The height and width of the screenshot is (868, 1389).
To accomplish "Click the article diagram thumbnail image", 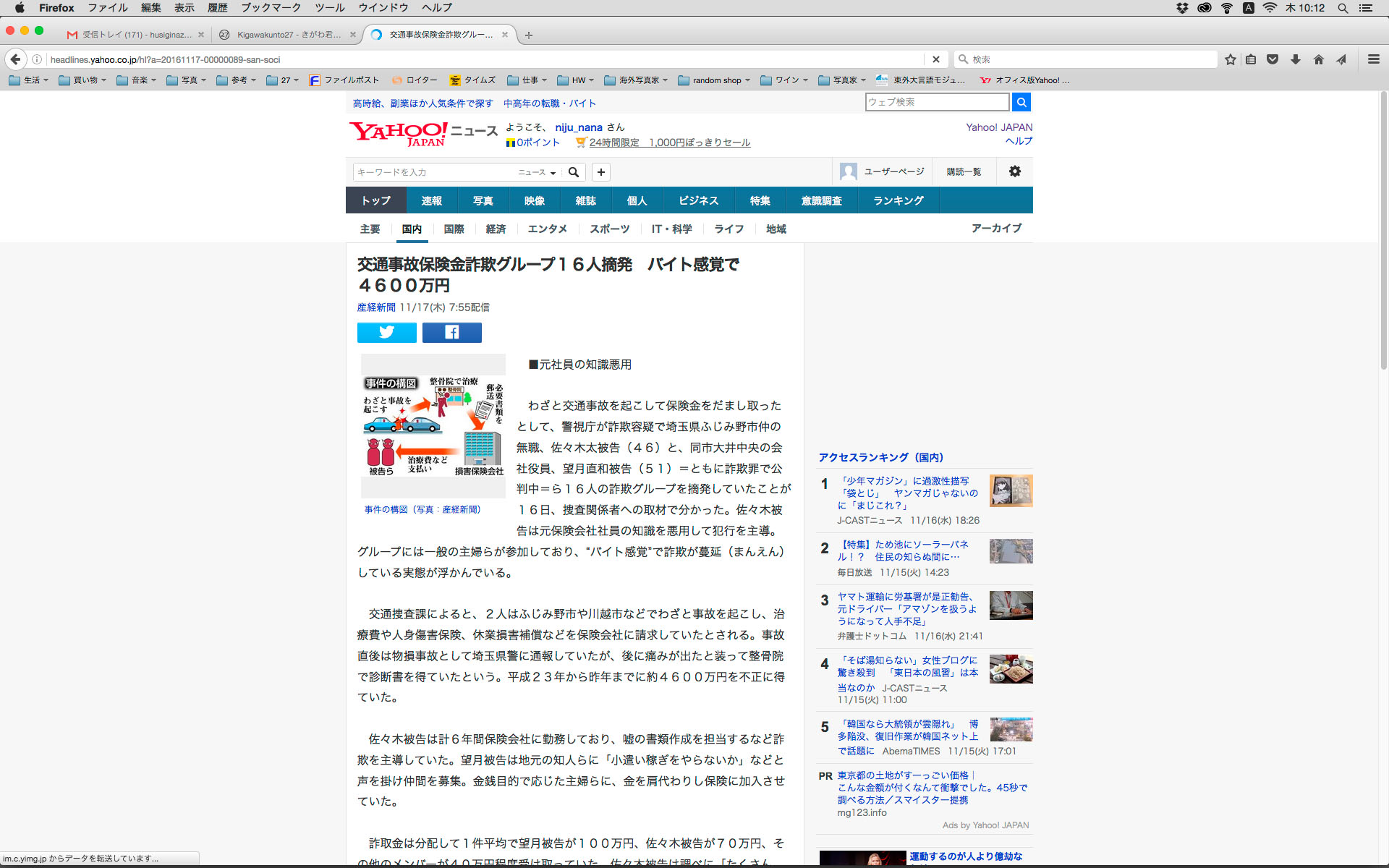I will (433, 425).
